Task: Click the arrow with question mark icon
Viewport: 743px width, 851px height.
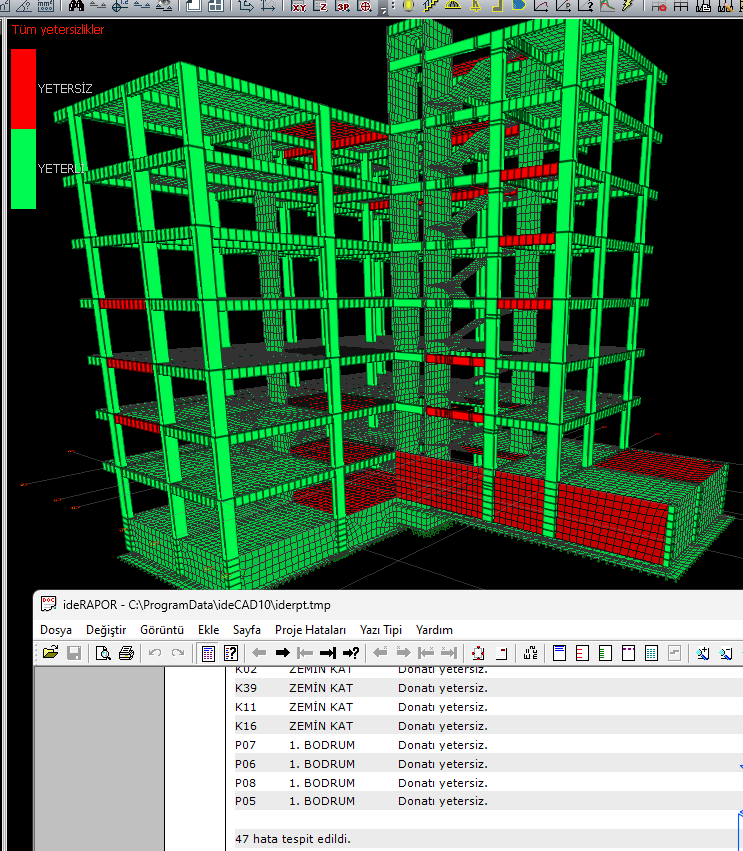Action: 351,653
